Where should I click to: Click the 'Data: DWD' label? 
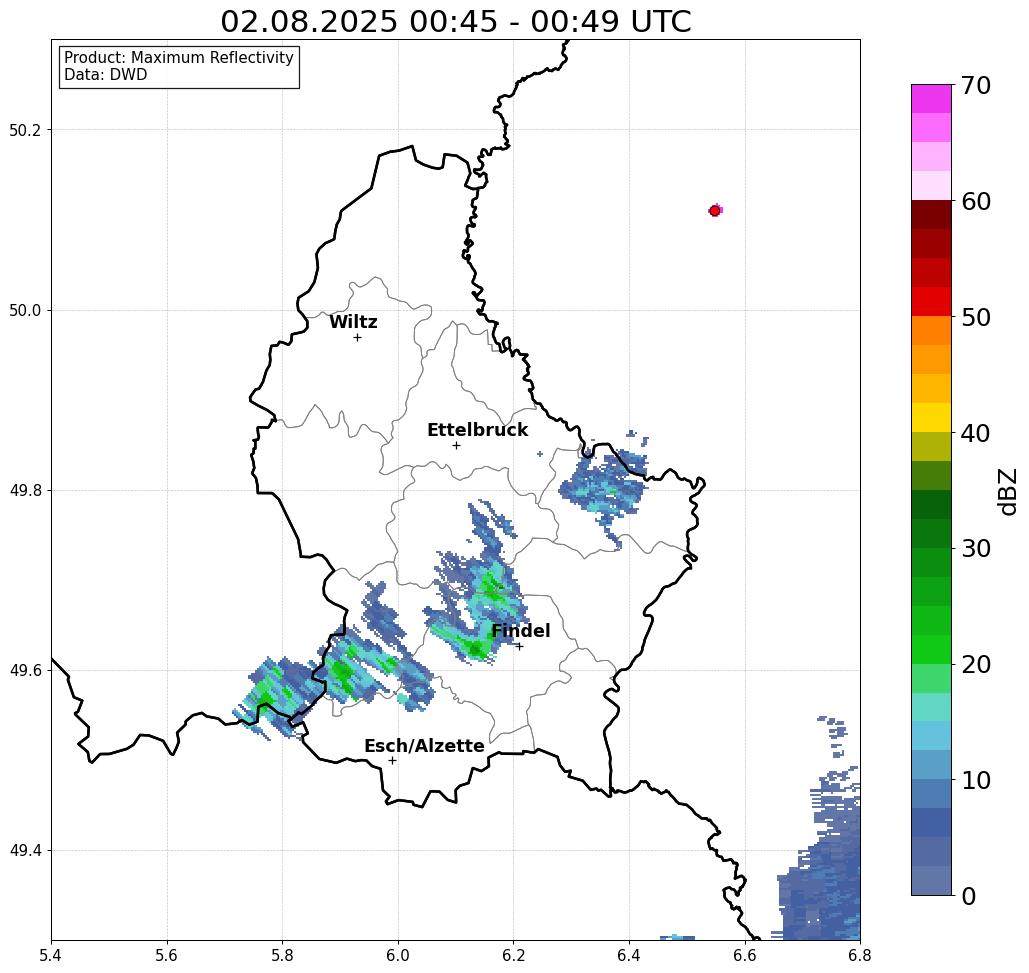(x=106, y=75)
